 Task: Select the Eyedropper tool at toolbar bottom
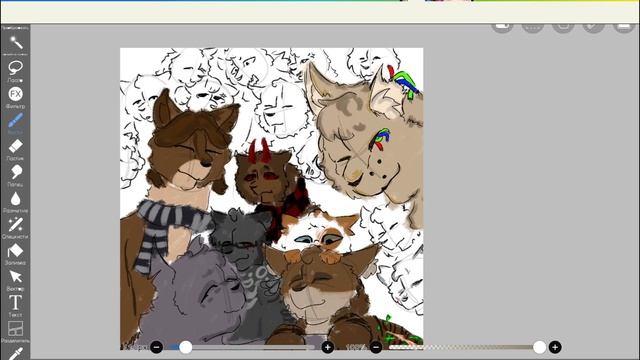(16, 353)
